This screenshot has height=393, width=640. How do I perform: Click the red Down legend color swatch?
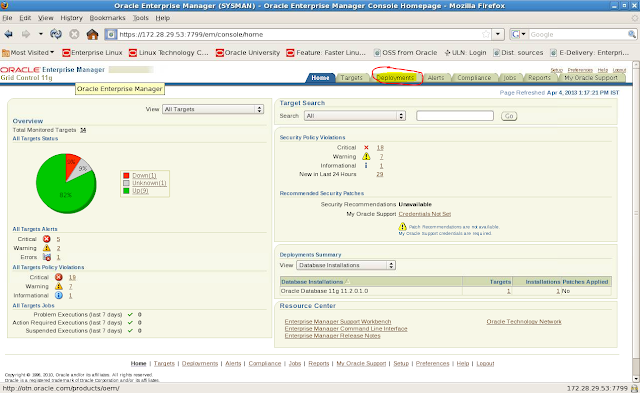pyautogui.click(x=126, y=175)
